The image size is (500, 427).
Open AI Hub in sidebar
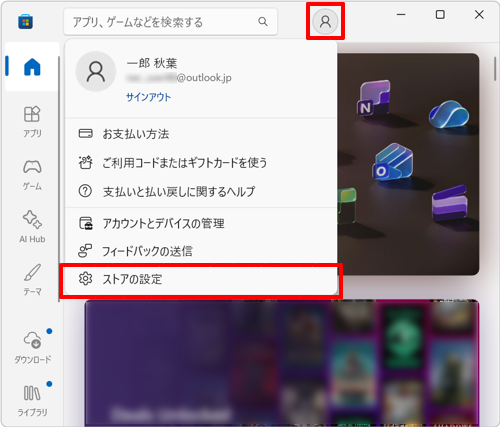click(32, 227)
